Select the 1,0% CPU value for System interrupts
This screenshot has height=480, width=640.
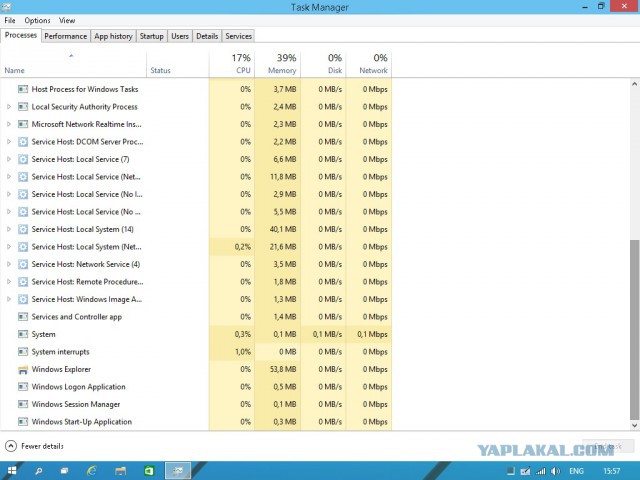point(242,351)
